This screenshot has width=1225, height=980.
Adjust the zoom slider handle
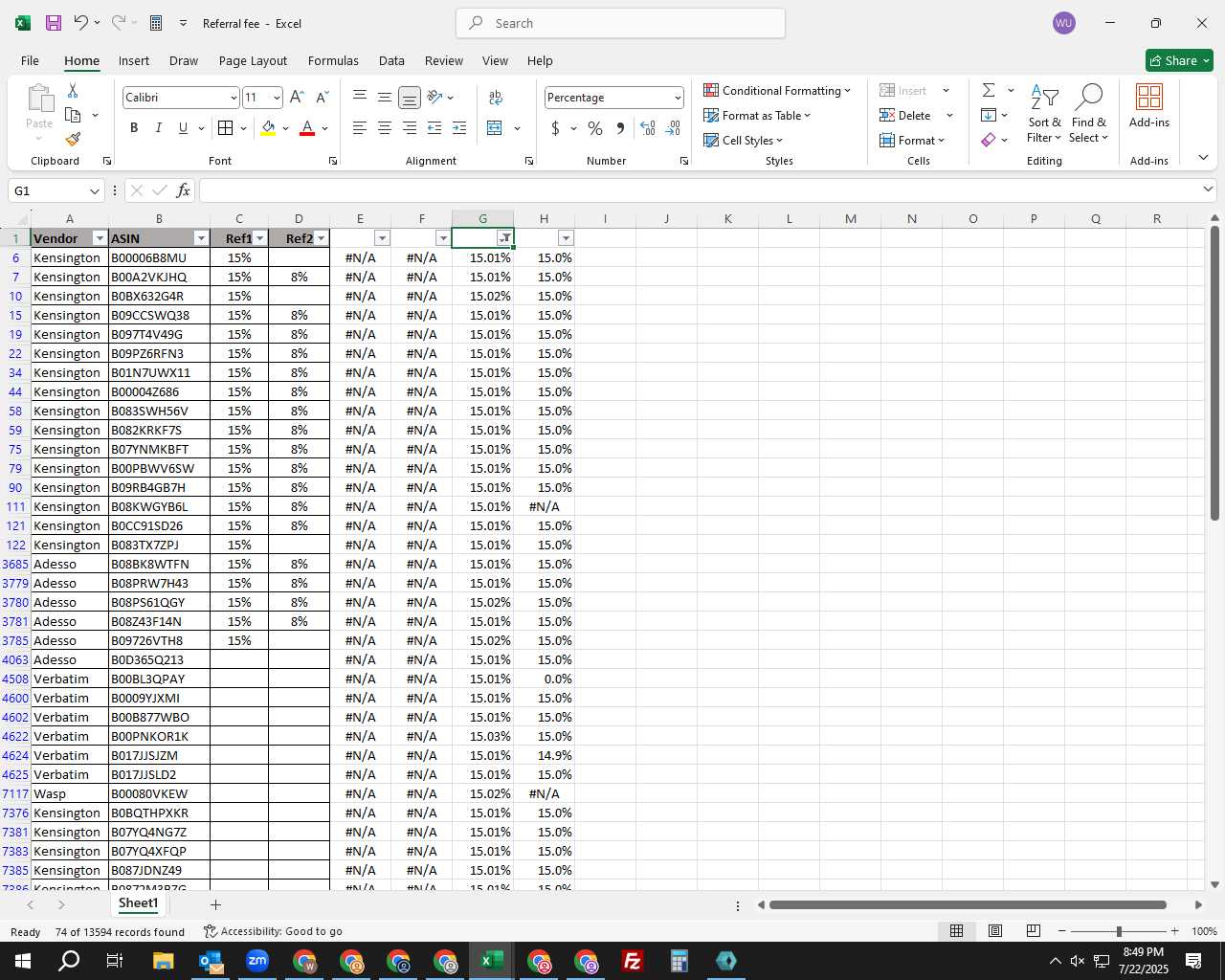[x=1119, y=931]
